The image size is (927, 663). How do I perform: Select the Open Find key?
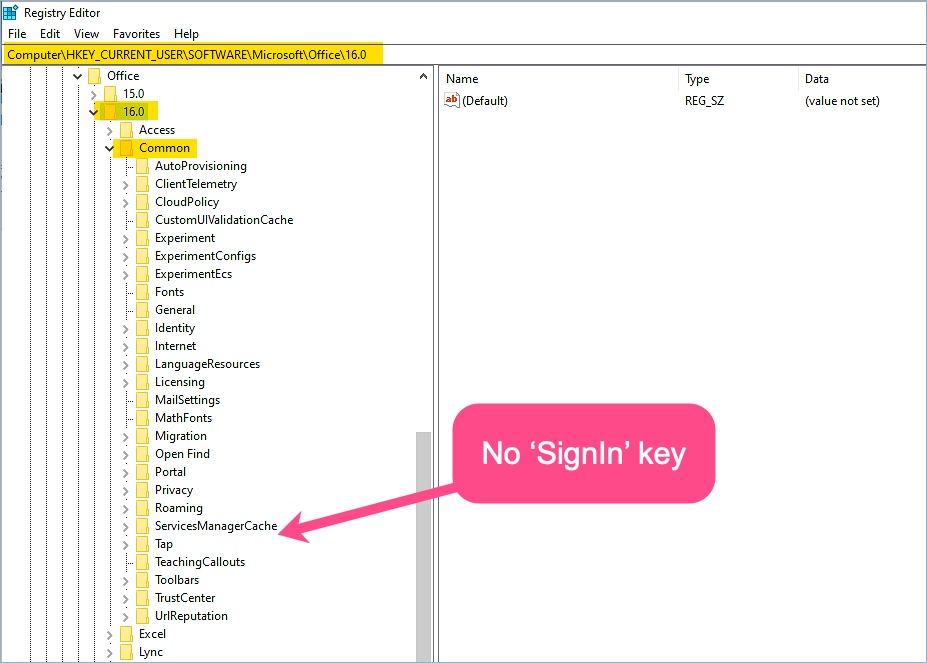(x=182, y=454)
